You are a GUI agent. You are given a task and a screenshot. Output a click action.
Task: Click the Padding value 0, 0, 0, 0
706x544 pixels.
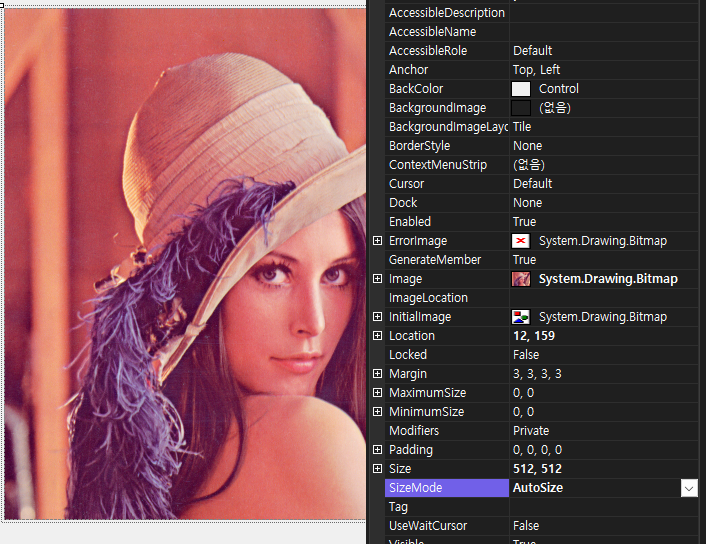(538, 449)
